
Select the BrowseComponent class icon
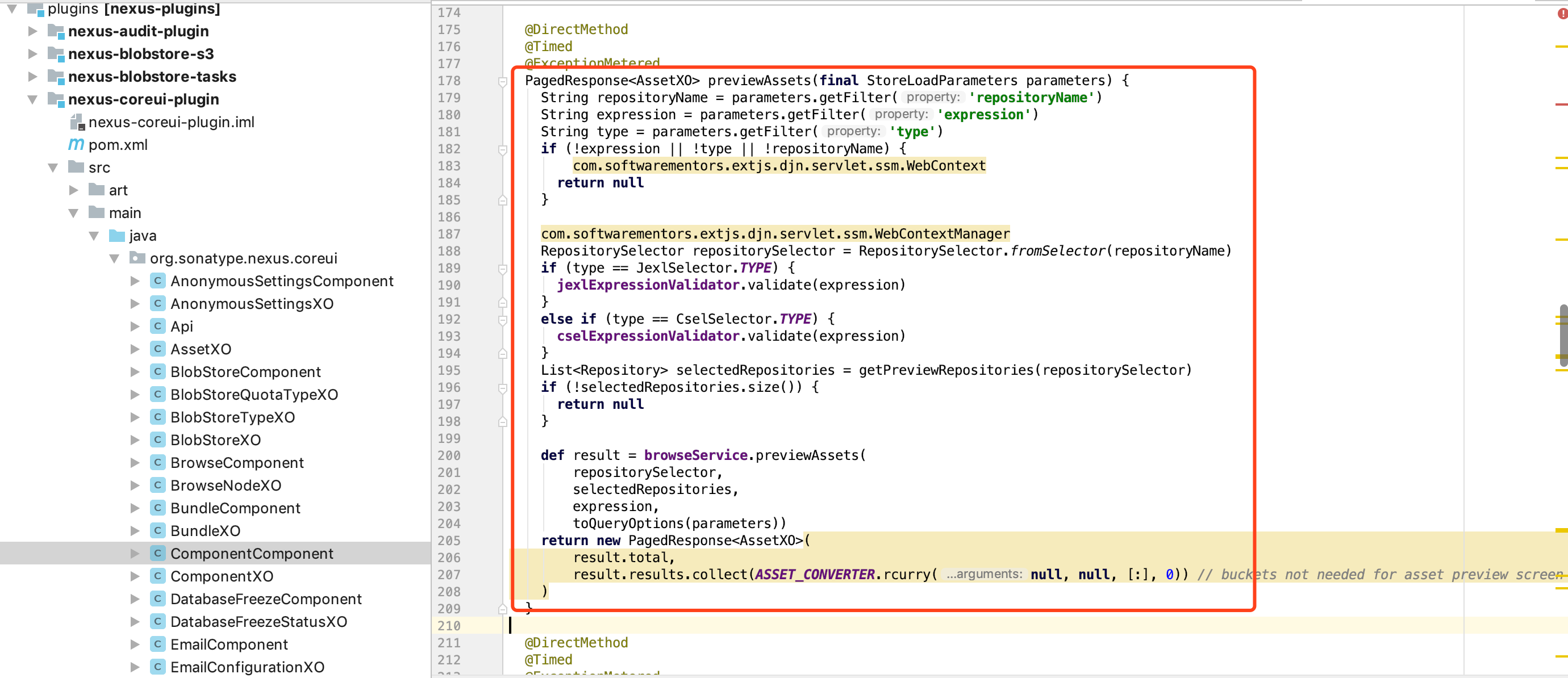[157, 462]
